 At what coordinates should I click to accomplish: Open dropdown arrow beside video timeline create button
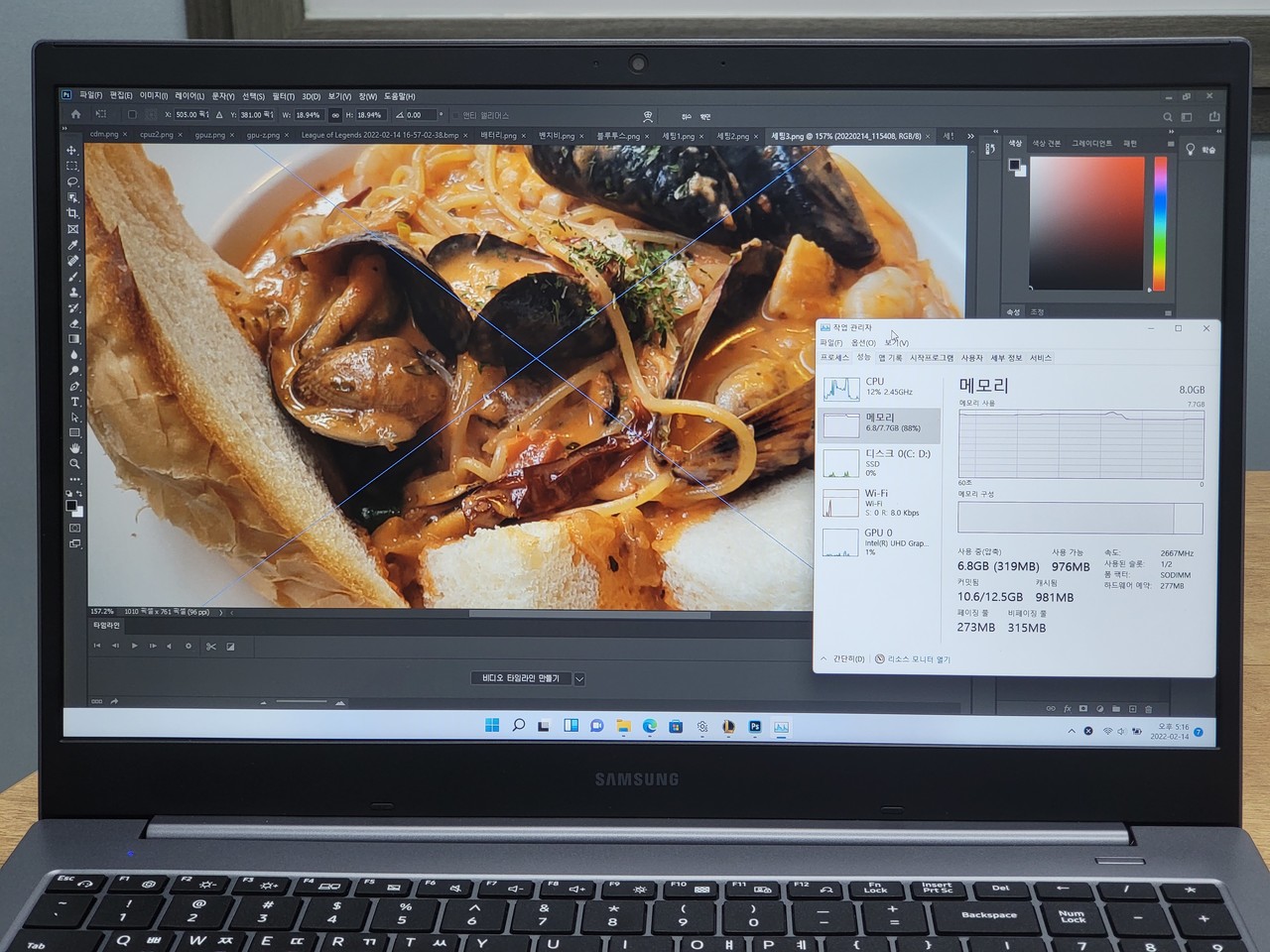click(x=579, y=679)
